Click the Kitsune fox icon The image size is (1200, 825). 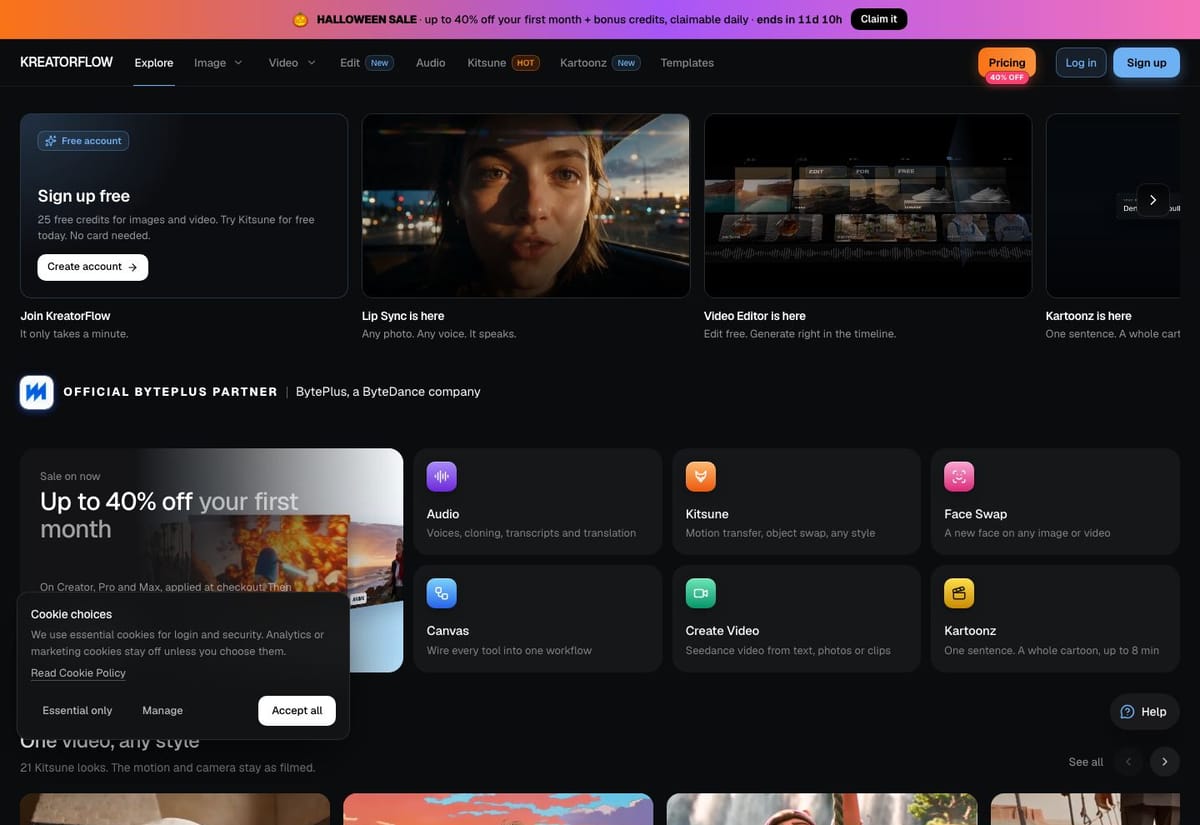tap(701, 477)
